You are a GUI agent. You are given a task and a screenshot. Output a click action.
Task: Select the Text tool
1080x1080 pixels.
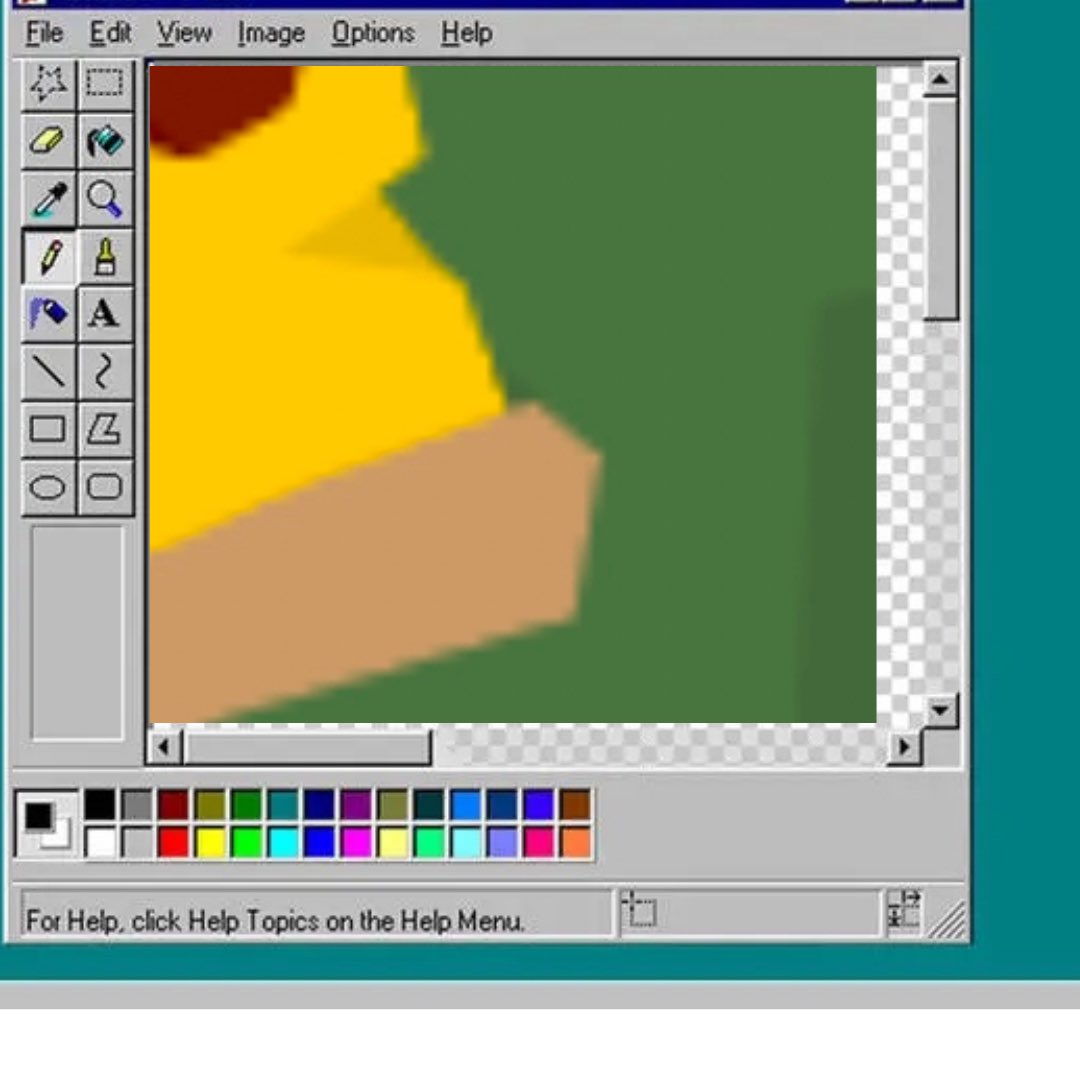pos(105,314)
